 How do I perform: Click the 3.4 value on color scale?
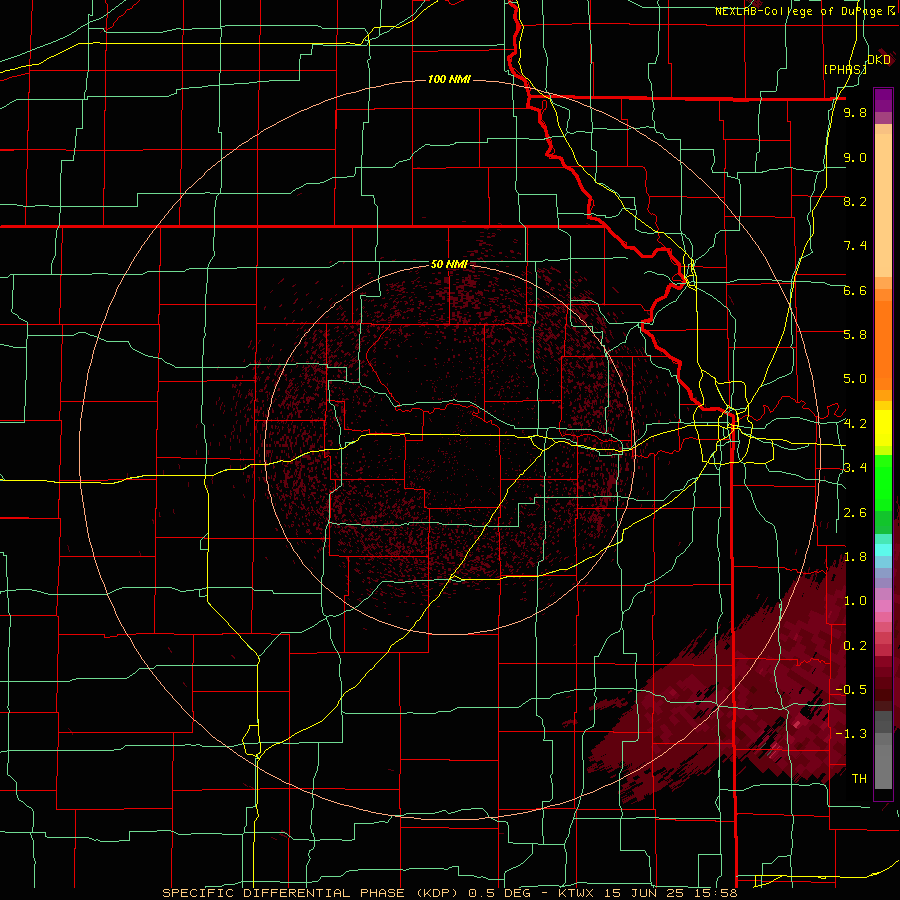point(855,468)
